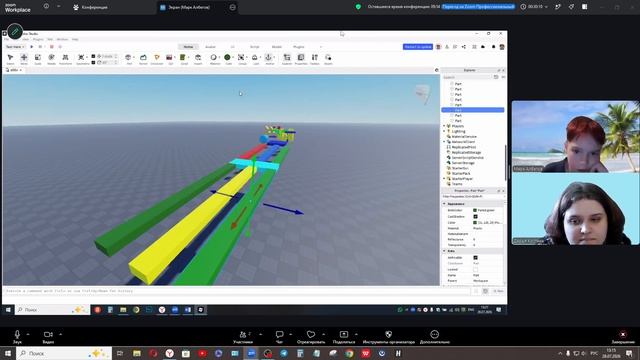Collapse the Appearance section
The image size is (640, 360).
click(444, 204)
